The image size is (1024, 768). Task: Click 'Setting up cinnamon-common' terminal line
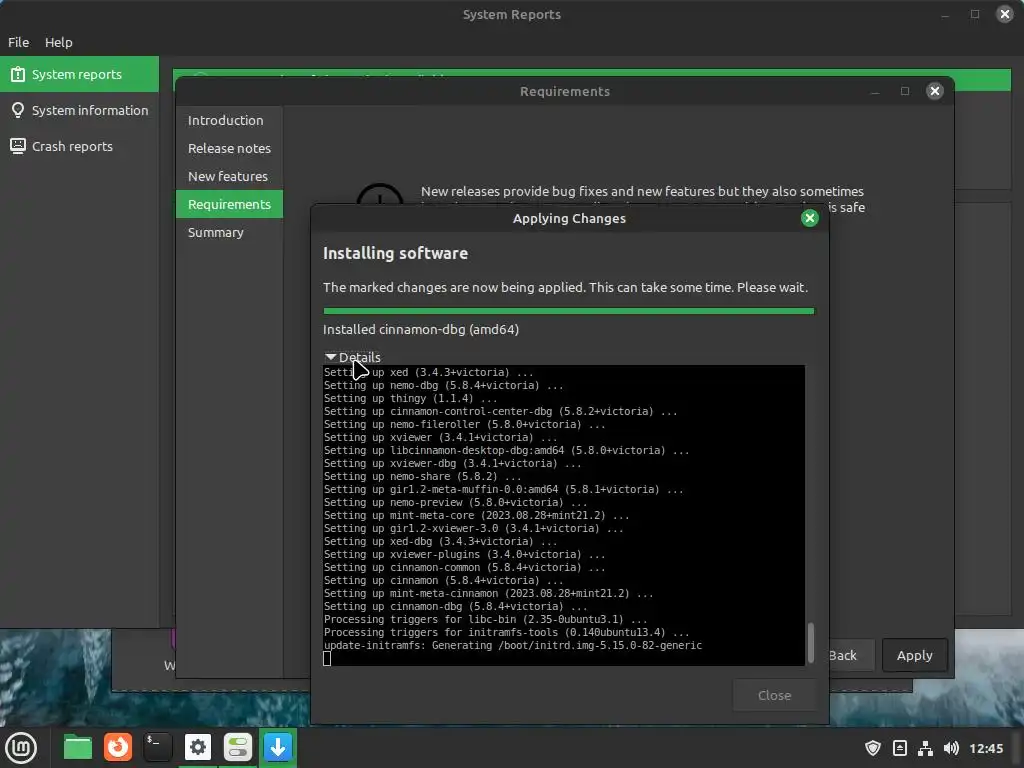click(464, 568)
